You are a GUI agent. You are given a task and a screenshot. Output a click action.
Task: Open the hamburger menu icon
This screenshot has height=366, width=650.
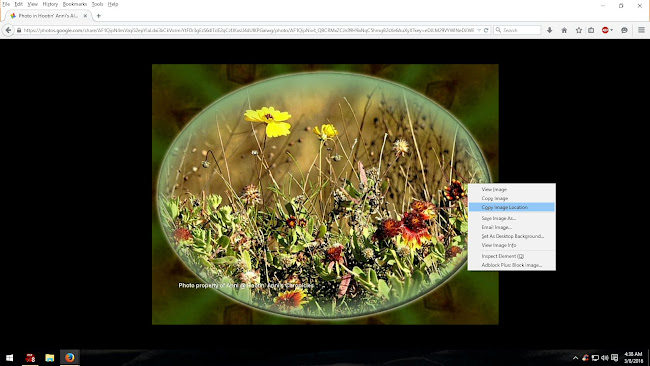pyautogui.click(x=641, y=30)
